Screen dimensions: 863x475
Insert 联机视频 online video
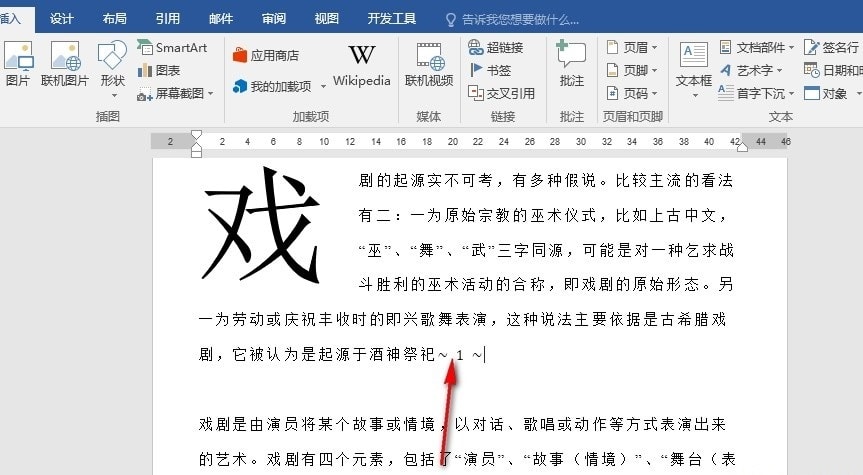(x=429, y=65)
